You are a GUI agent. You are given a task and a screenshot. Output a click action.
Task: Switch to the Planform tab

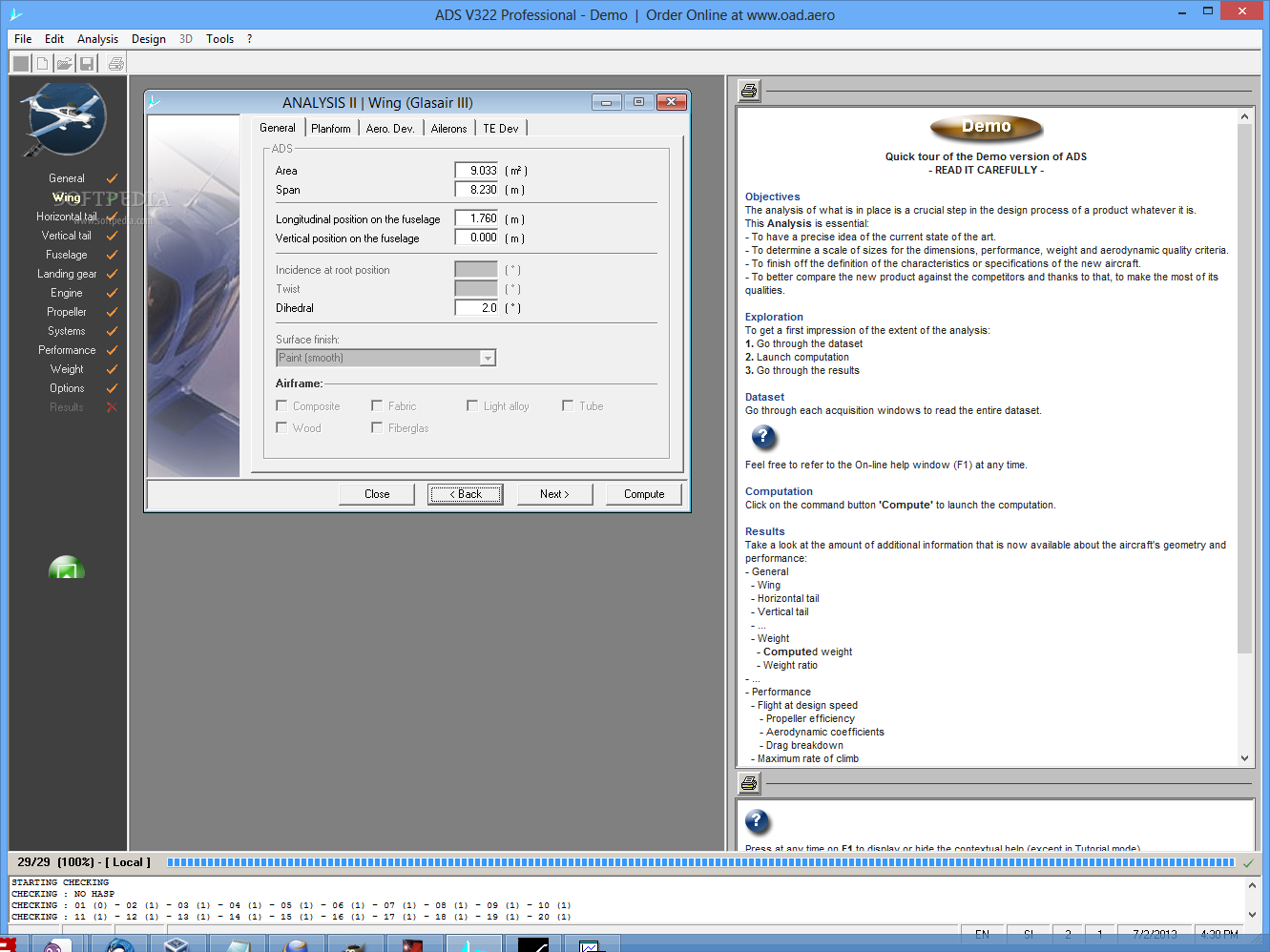pos(331,129)
